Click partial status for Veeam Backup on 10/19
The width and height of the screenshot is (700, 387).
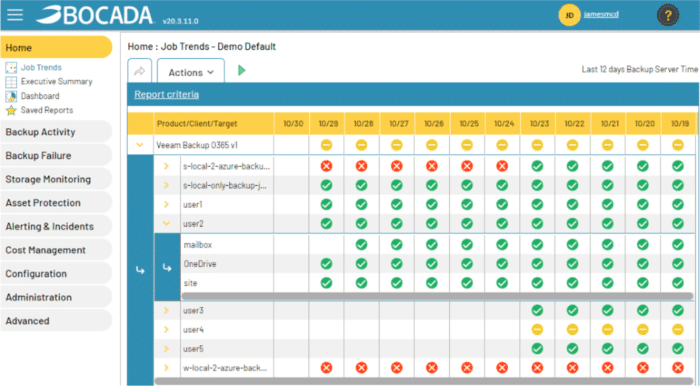pos(678,145)
